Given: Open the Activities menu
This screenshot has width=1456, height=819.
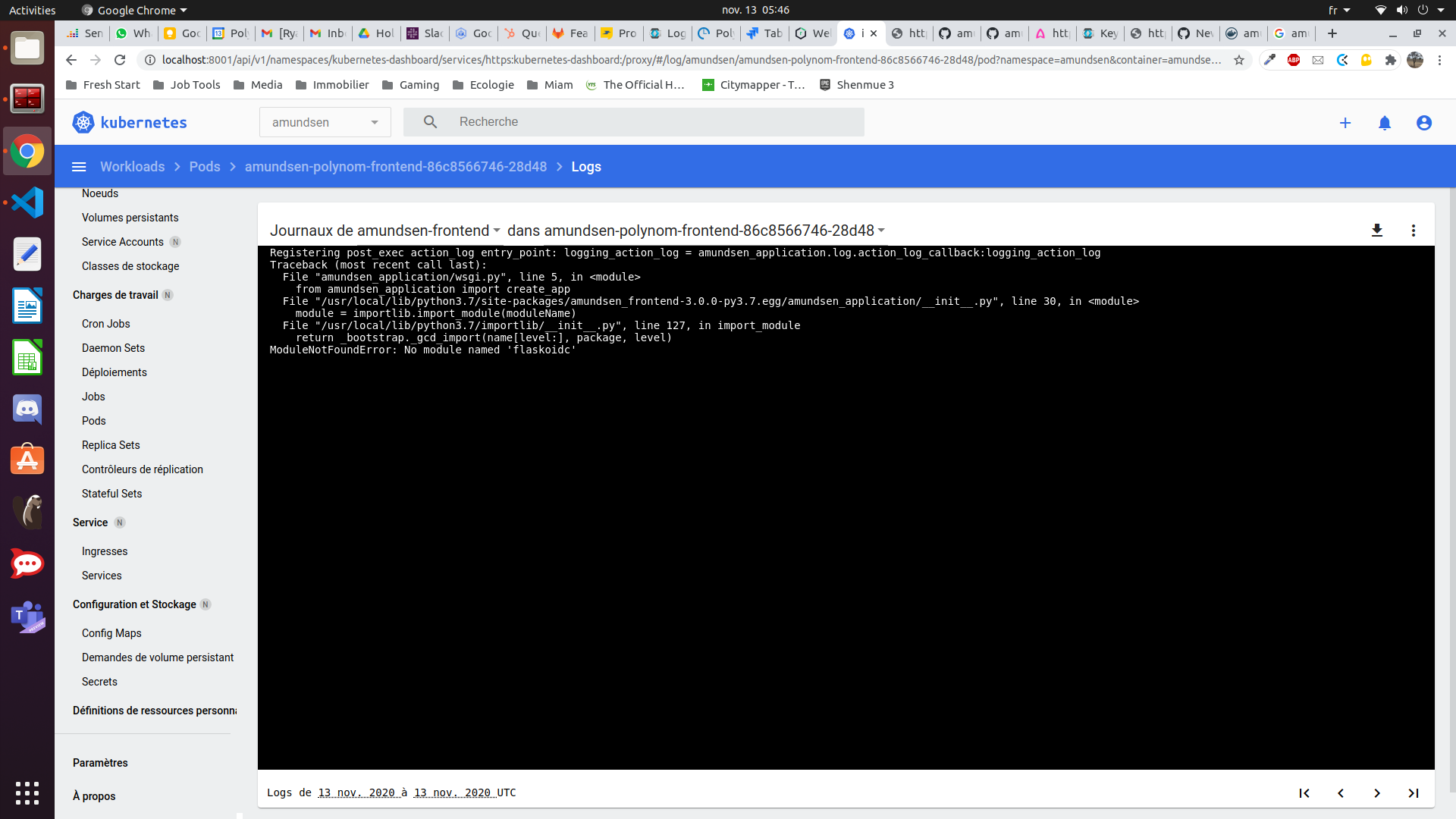Looking at the screenshot, I should pos(32,10).
